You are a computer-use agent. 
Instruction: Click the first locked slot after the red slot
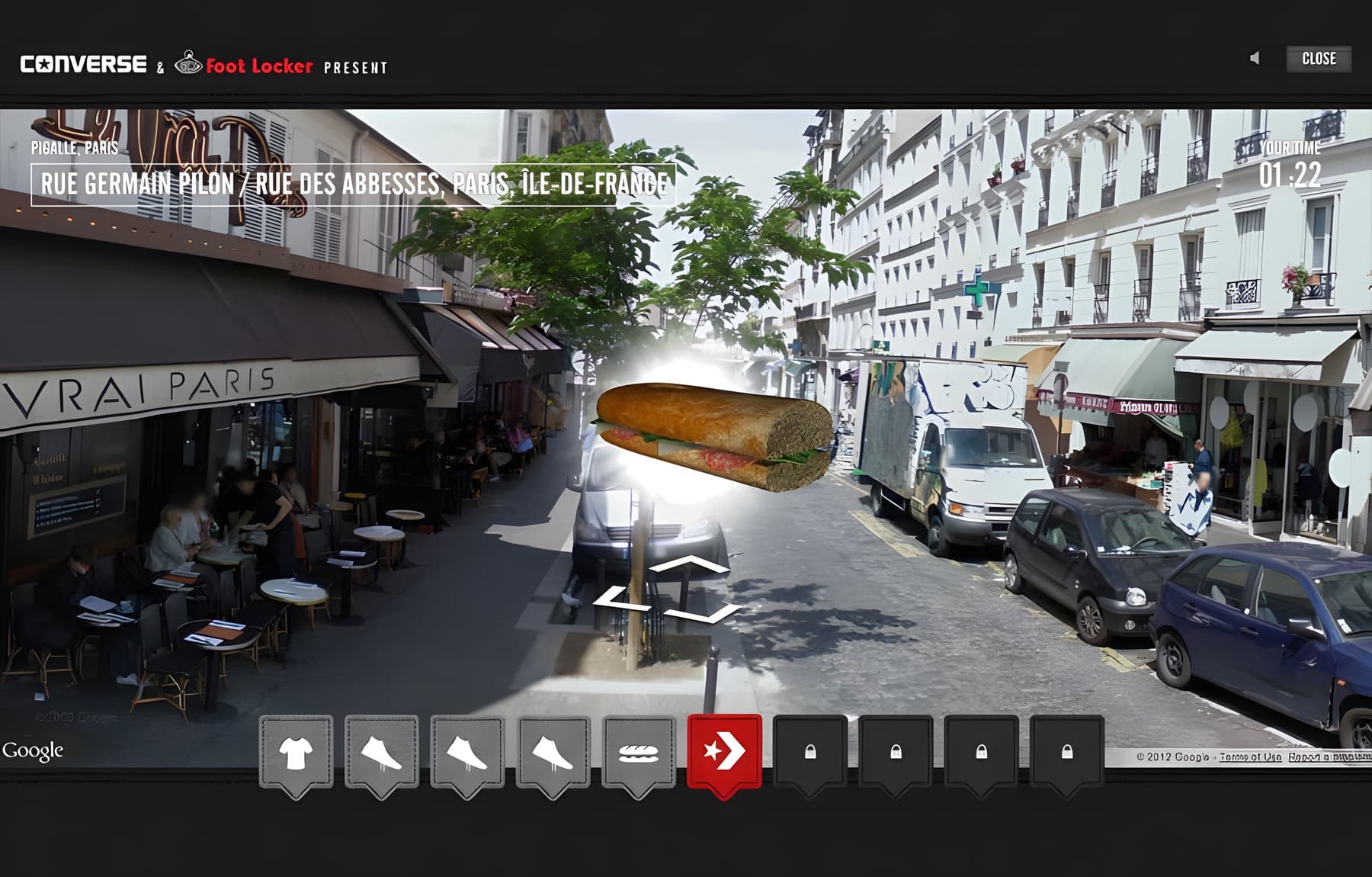tap(810, 753)
